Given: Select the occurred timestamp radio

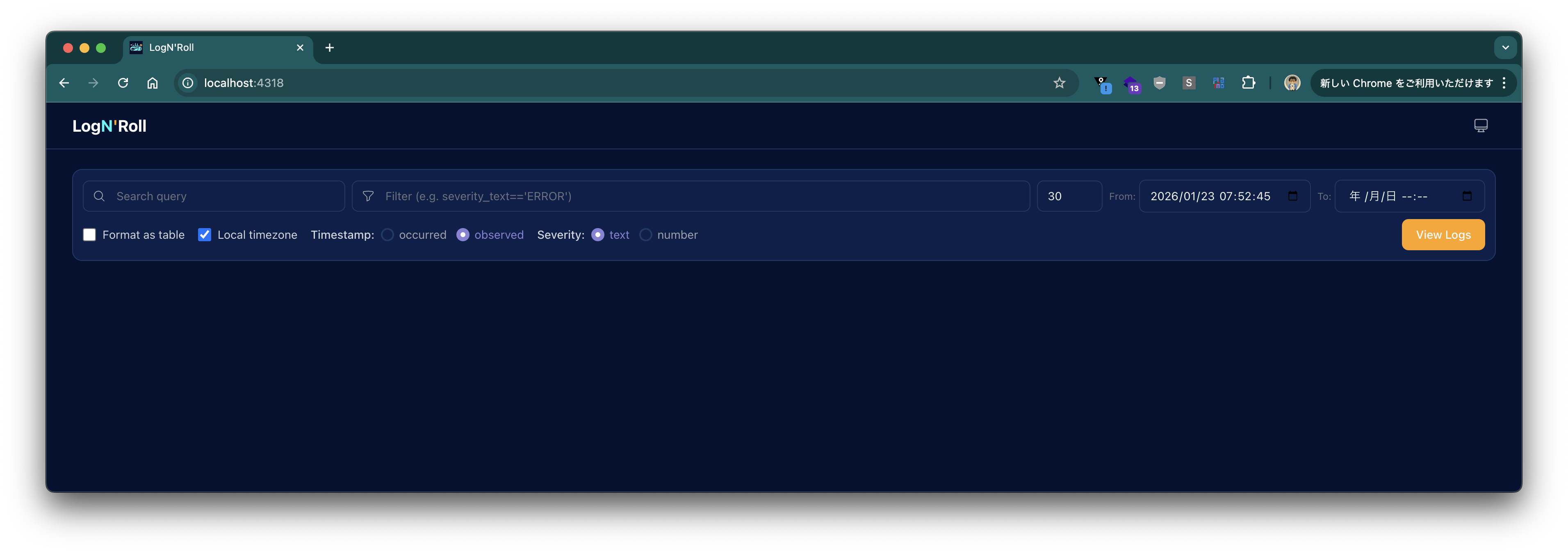Looking at the screenshot, I should (387, 235).
